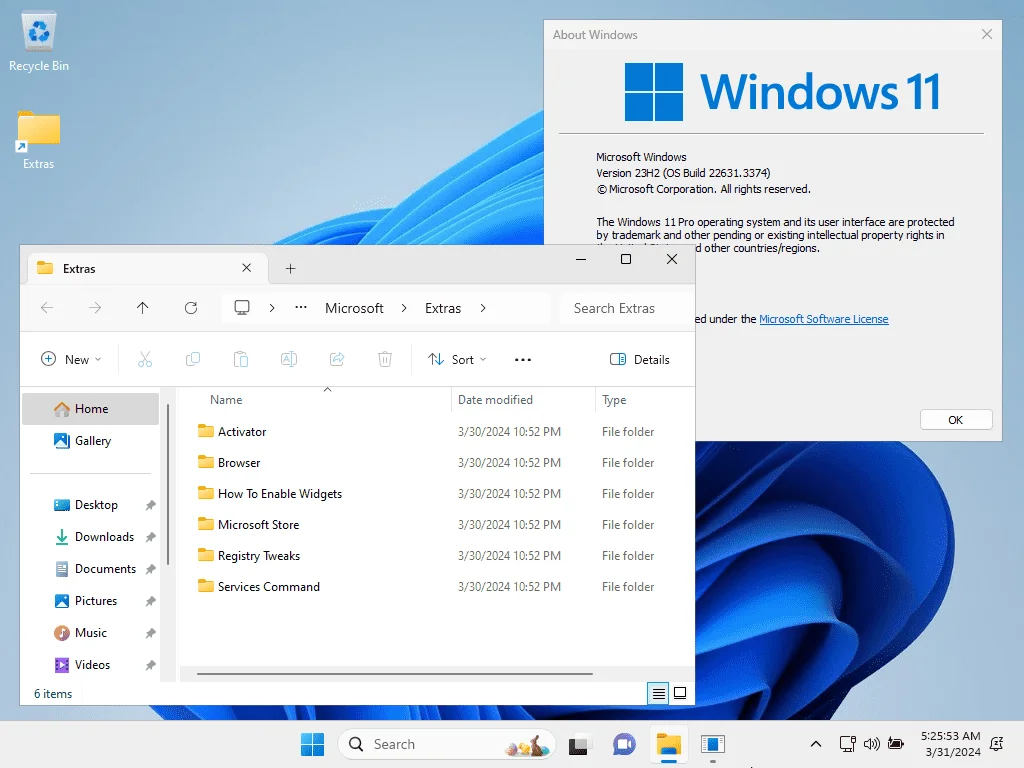1024x768 pixels.
Task: Copy the selected item
Action: [193, 359]
